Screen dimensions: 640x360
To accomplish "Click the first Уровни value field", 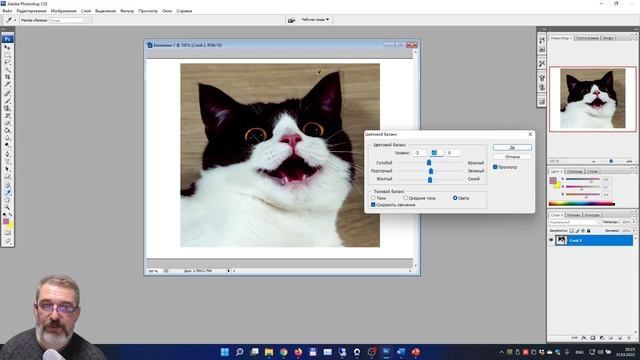I will (x=419, y=153).
